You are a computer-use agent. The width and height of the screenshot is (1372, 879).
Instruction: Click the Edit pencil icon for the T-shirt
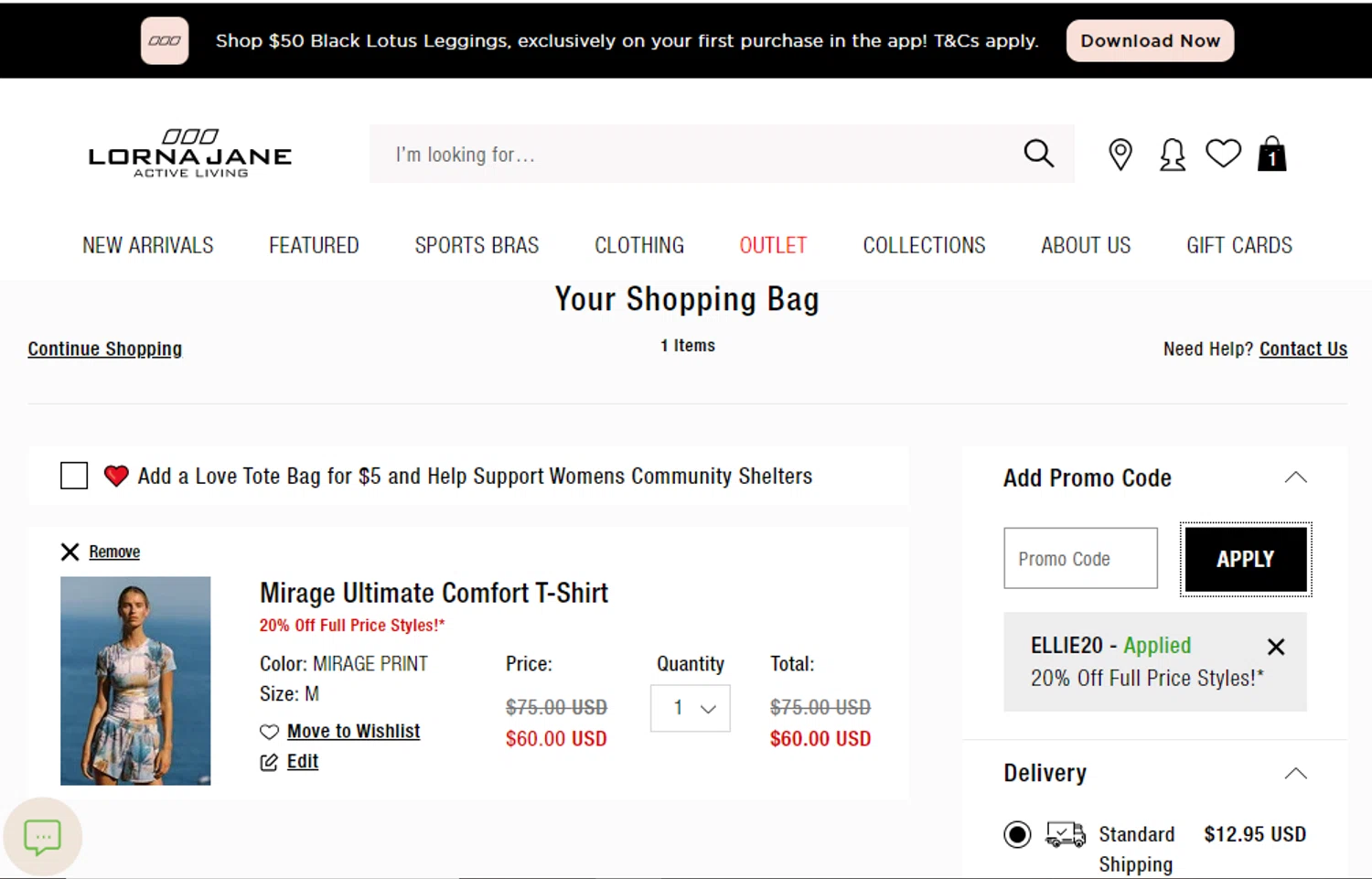pos(269,762)
